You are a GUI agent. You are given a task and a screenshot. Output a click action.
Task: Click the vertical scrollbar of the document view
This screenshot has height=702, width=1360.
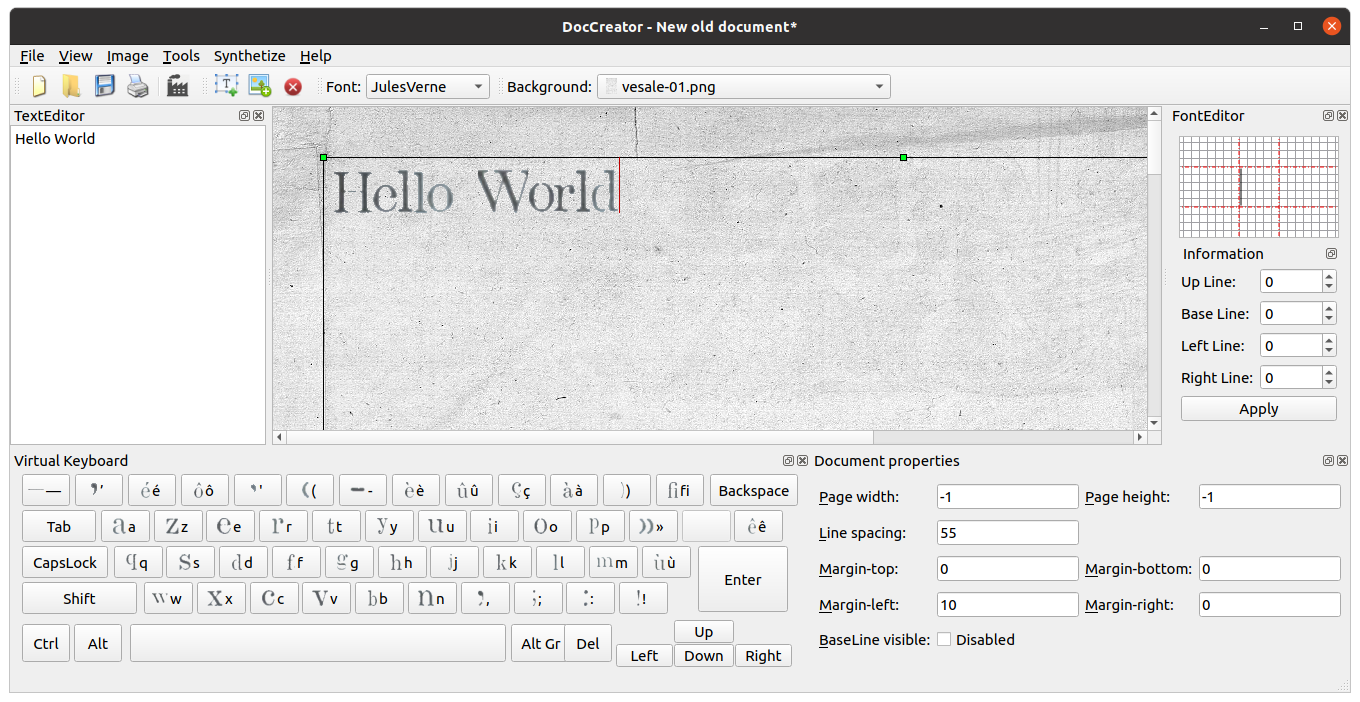coord(1155,269)
